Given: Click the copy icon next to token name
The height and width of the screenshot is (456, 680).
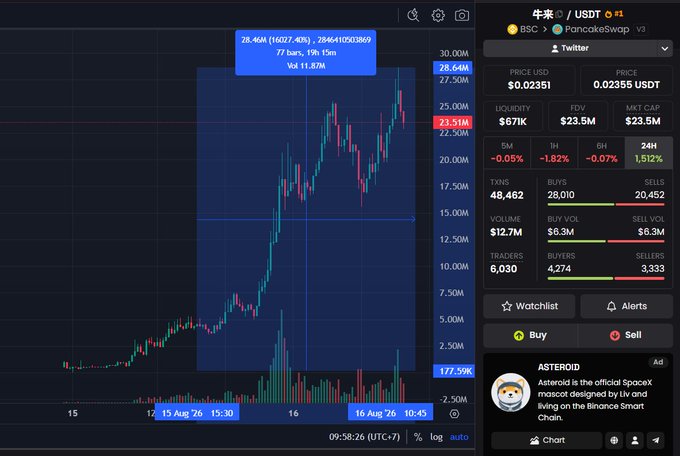Looking at the screenshot, I should (x=559, y=14).
